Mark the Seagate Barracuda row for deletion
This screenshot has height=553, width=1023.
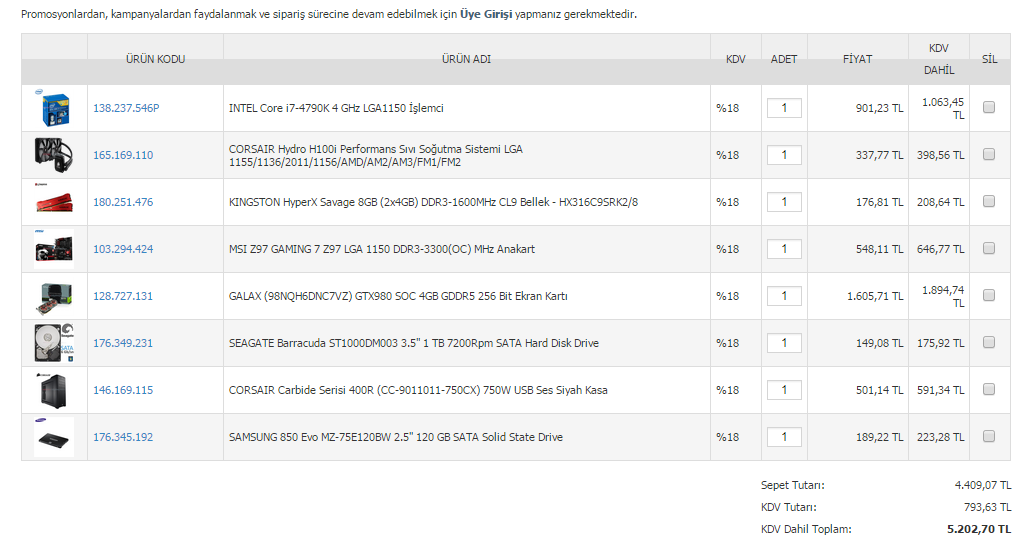click(x=989, y=343)
